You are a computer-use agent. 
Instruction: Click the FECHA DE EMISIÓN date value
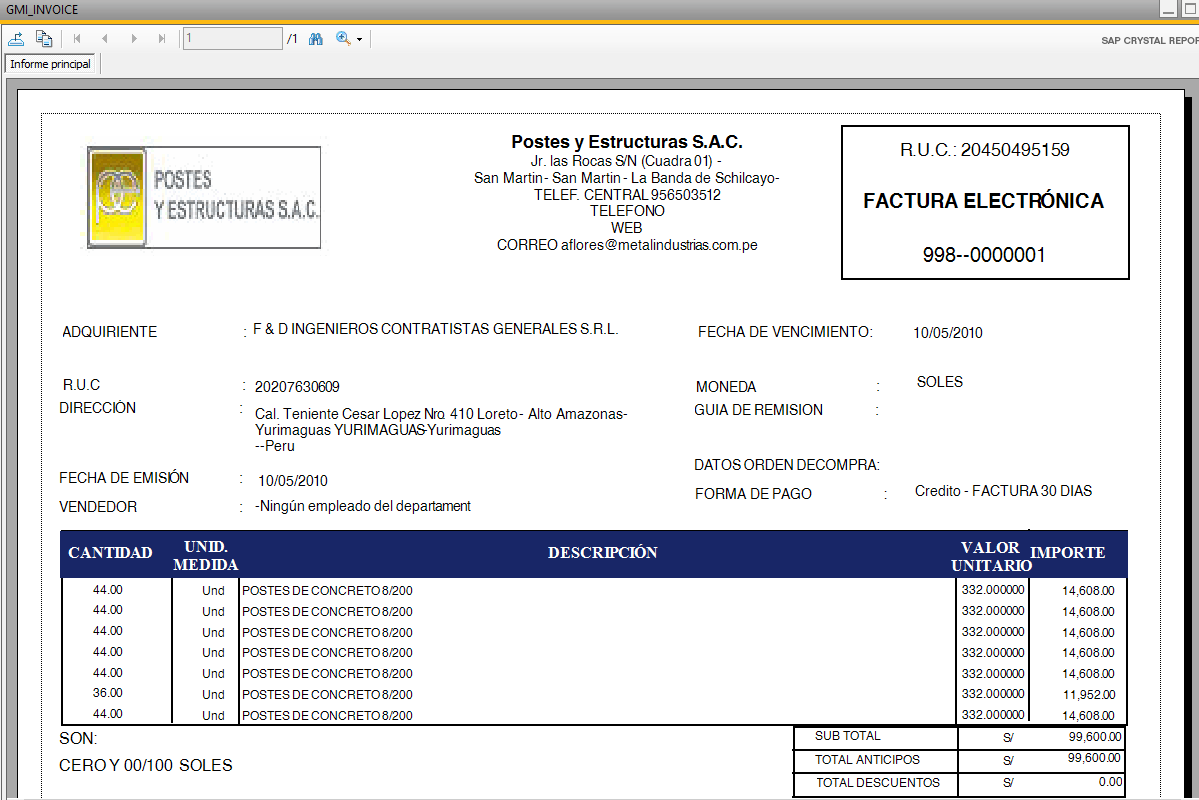[293, 481]
